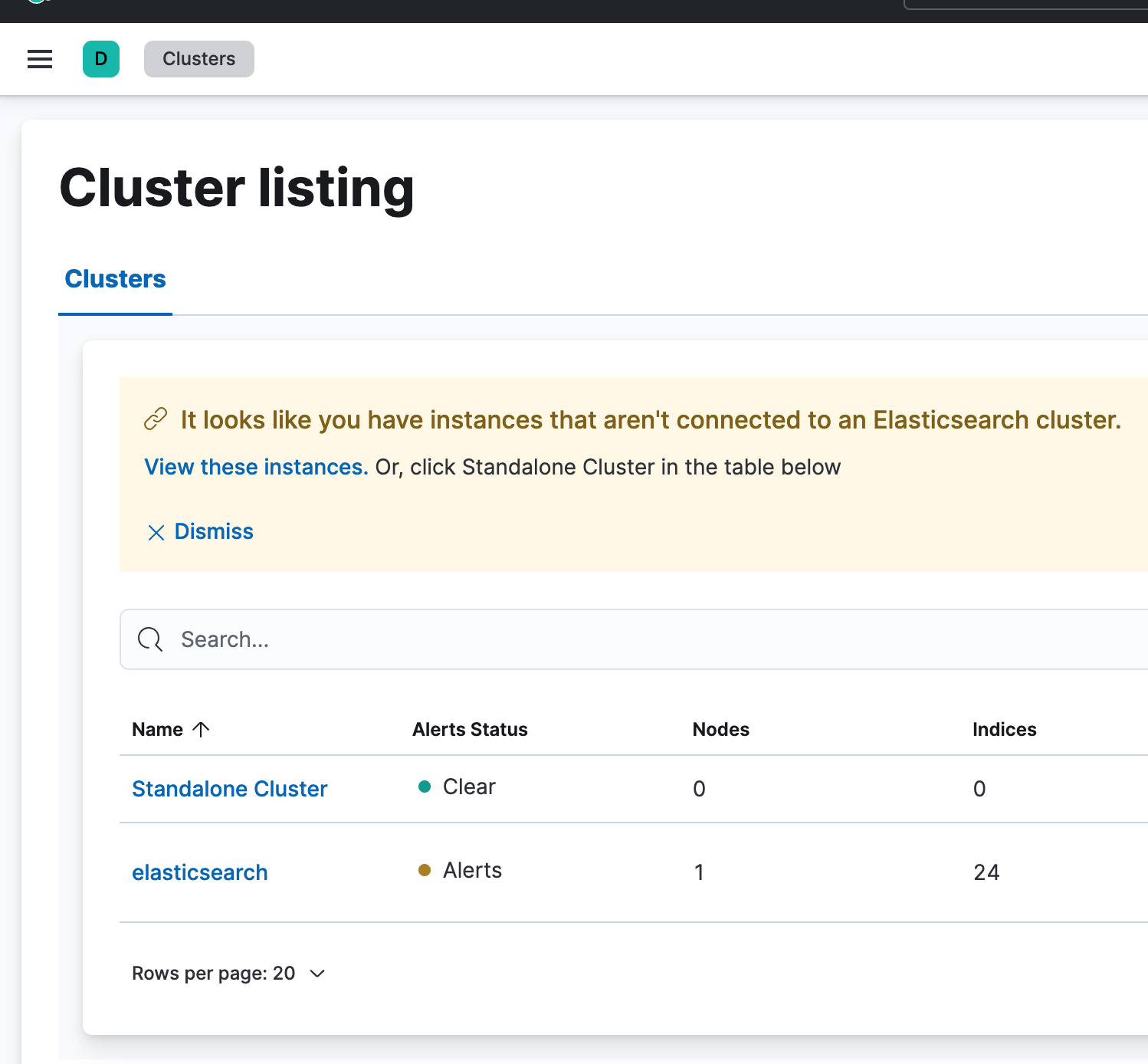Click the cluster search input field
1148x1064 pixels.
pyautogui.click(x=460, y=639)
